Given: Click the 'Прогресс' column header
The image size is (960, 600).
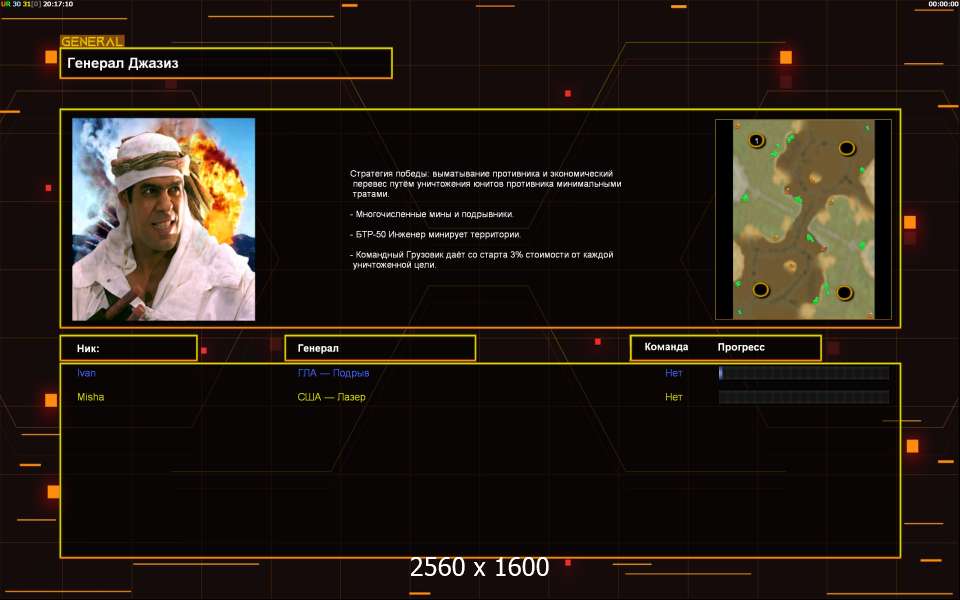Looking at the screenshot, I should point(741,347).
